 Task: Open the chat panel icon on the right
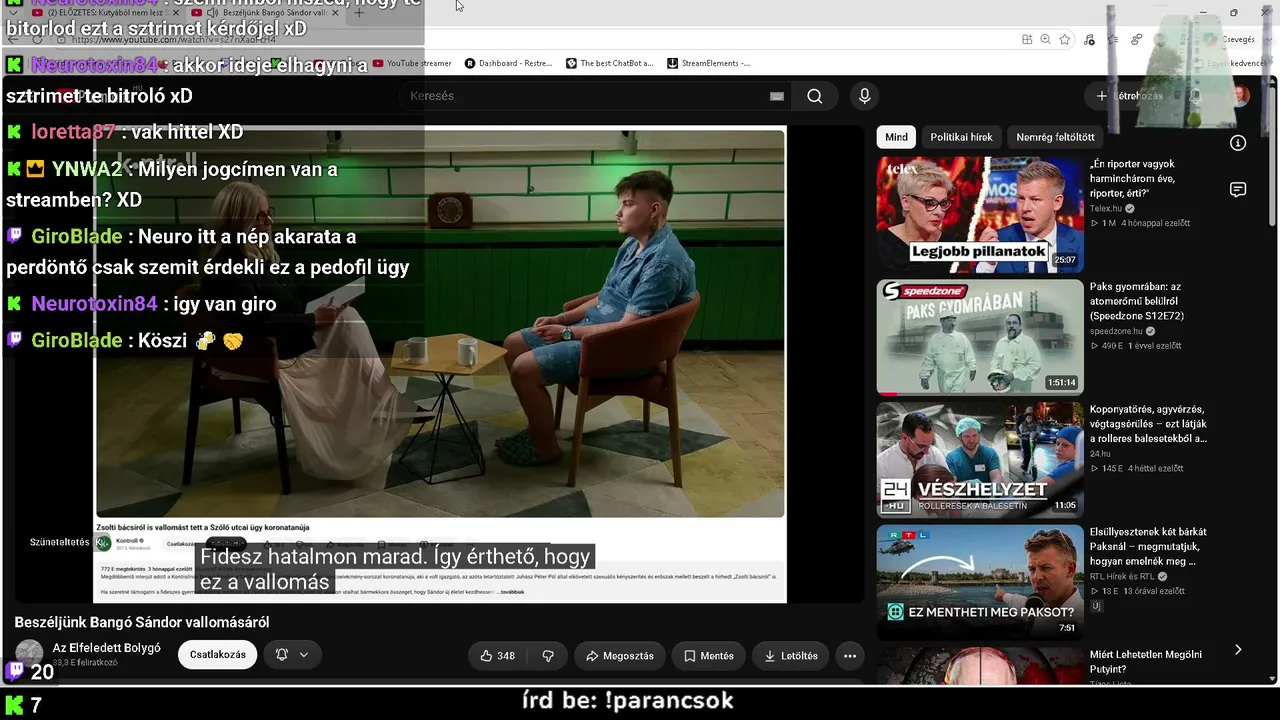click(1238, 190)
